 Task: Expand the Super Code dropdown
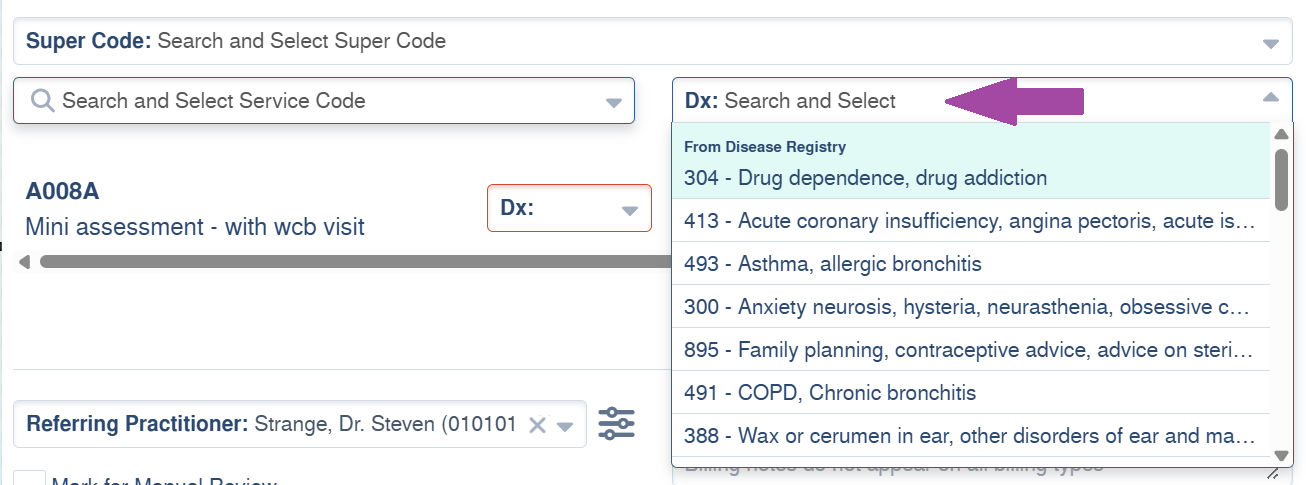1271,43
